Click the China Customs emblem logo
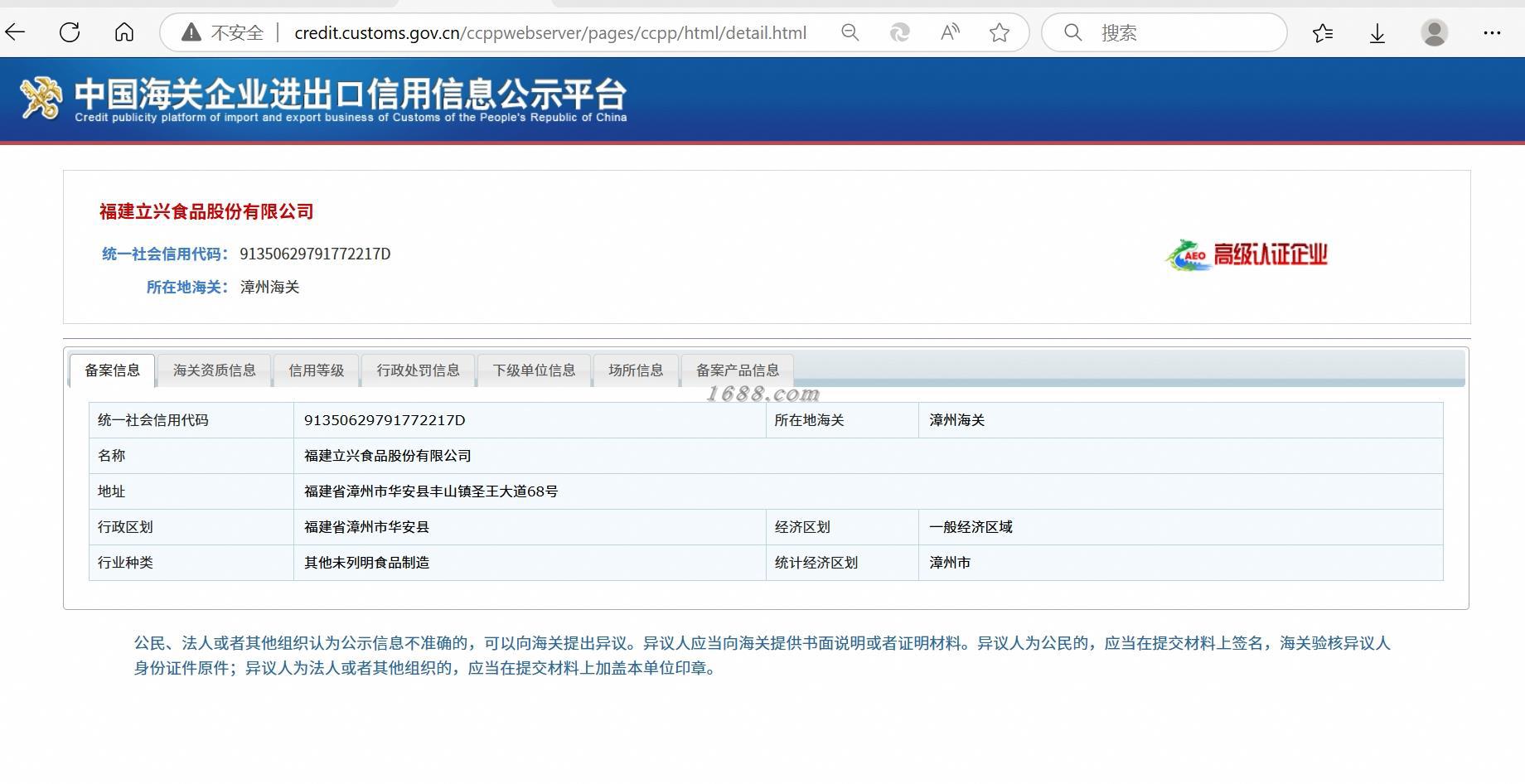This screenshot has width=1525, height=784. click(x=41, y=98)
